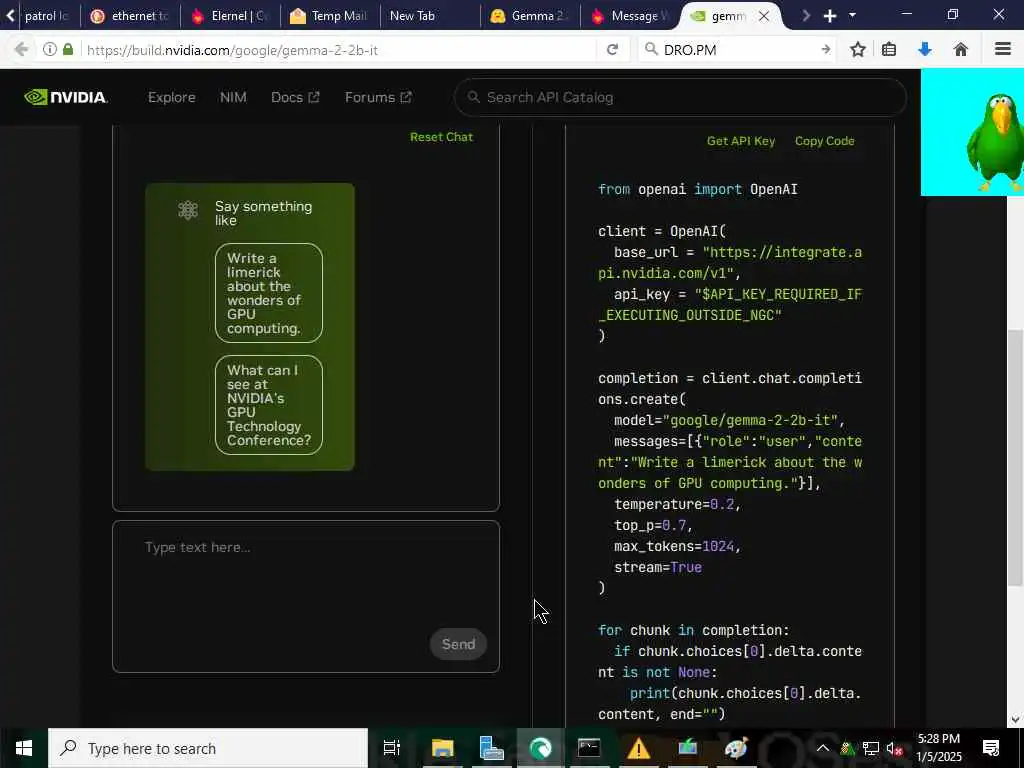This screenshot has height=768, width=1024.
Task: Switch to the Elernel tab
Action: (230, 16)
